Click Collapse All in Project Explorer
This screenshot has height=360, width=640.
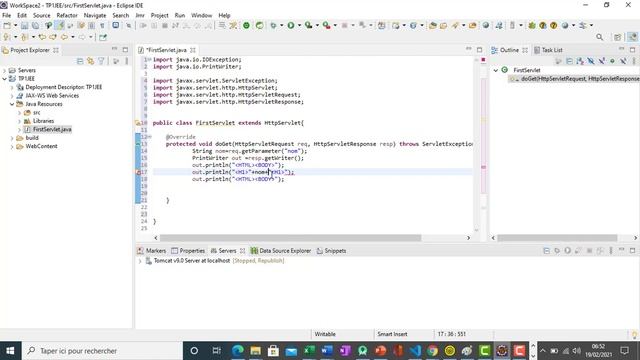(80, 61)
